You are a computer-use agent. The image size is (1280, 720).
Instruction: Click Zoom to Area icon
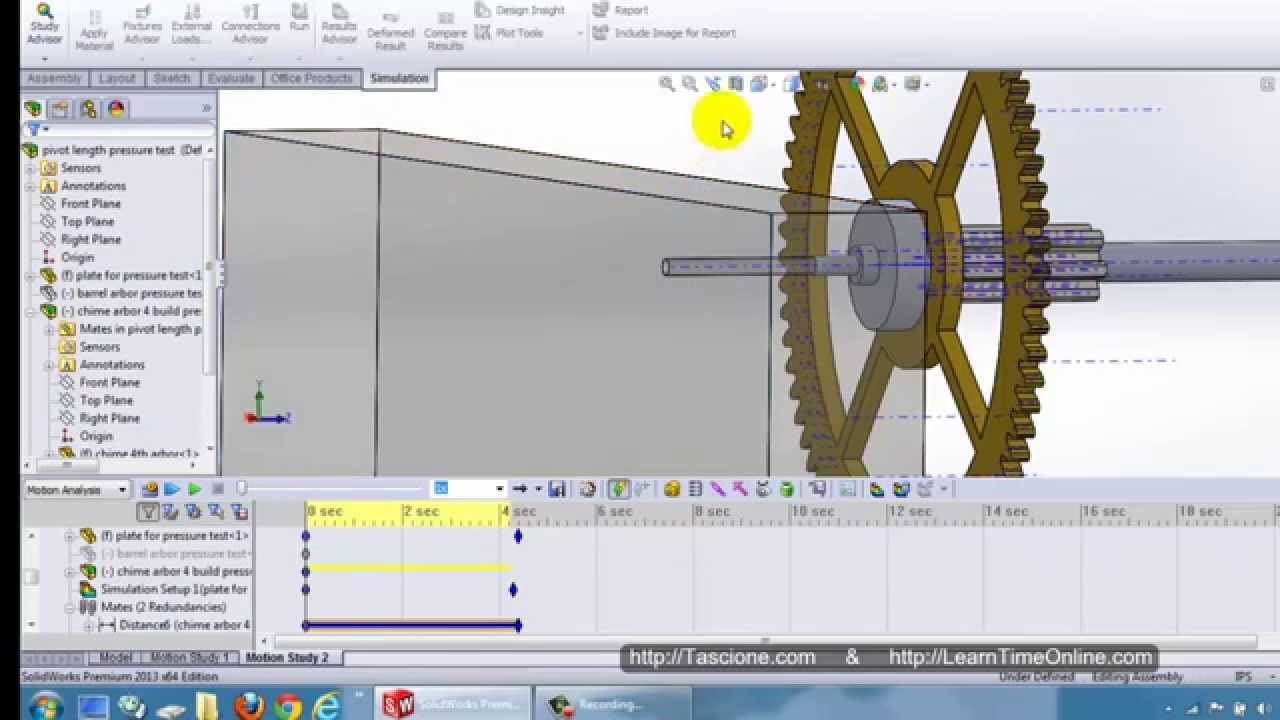(690, 85)
